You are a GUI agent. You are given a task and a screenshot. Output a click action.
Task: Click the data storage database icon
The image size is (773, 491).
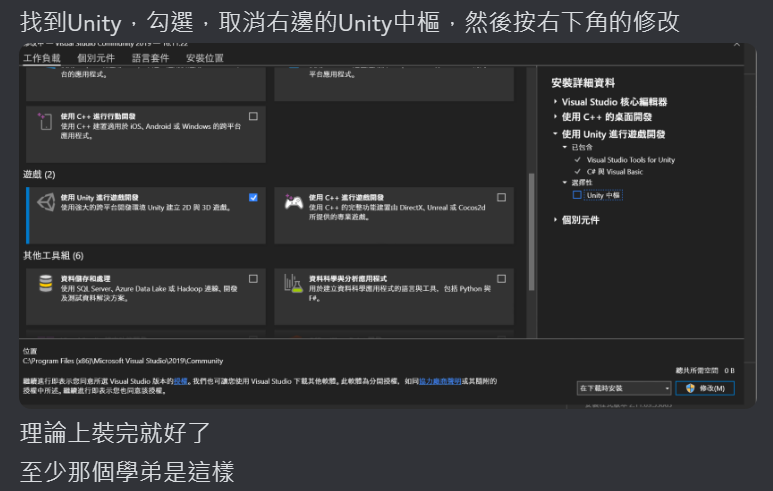click(46, 283)
